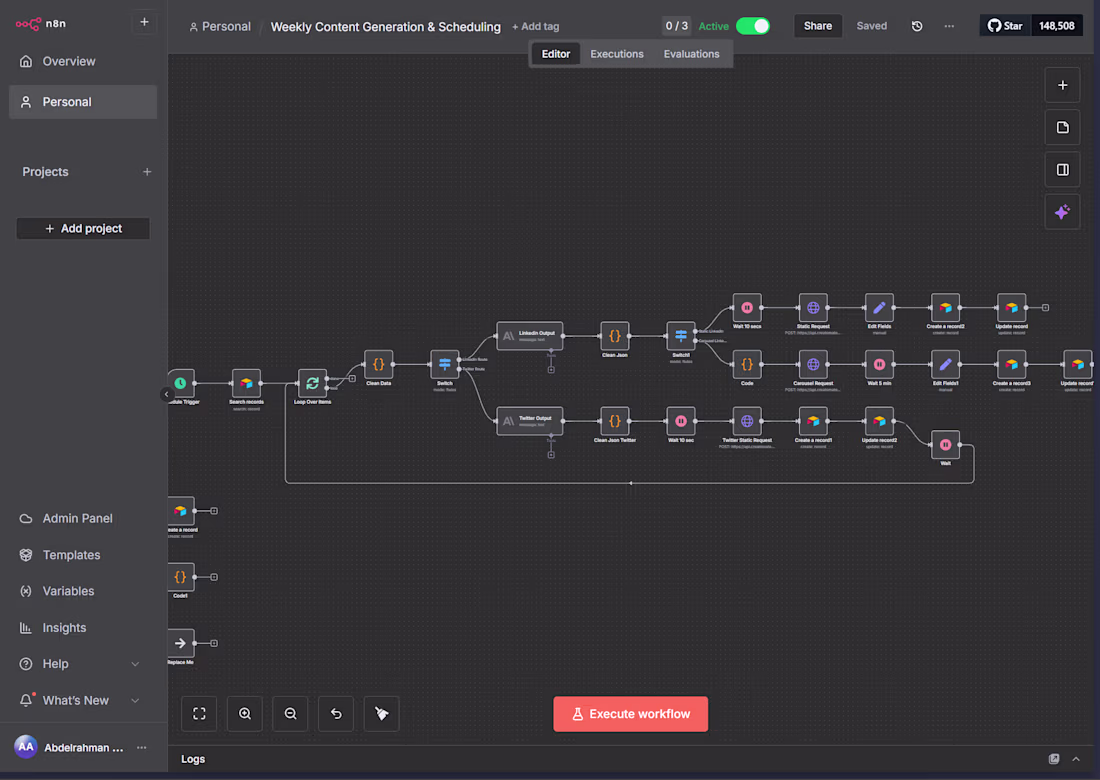Click Add tag next to workflow name
This screenshot has width=1100, height=780.
coord(535,27)
